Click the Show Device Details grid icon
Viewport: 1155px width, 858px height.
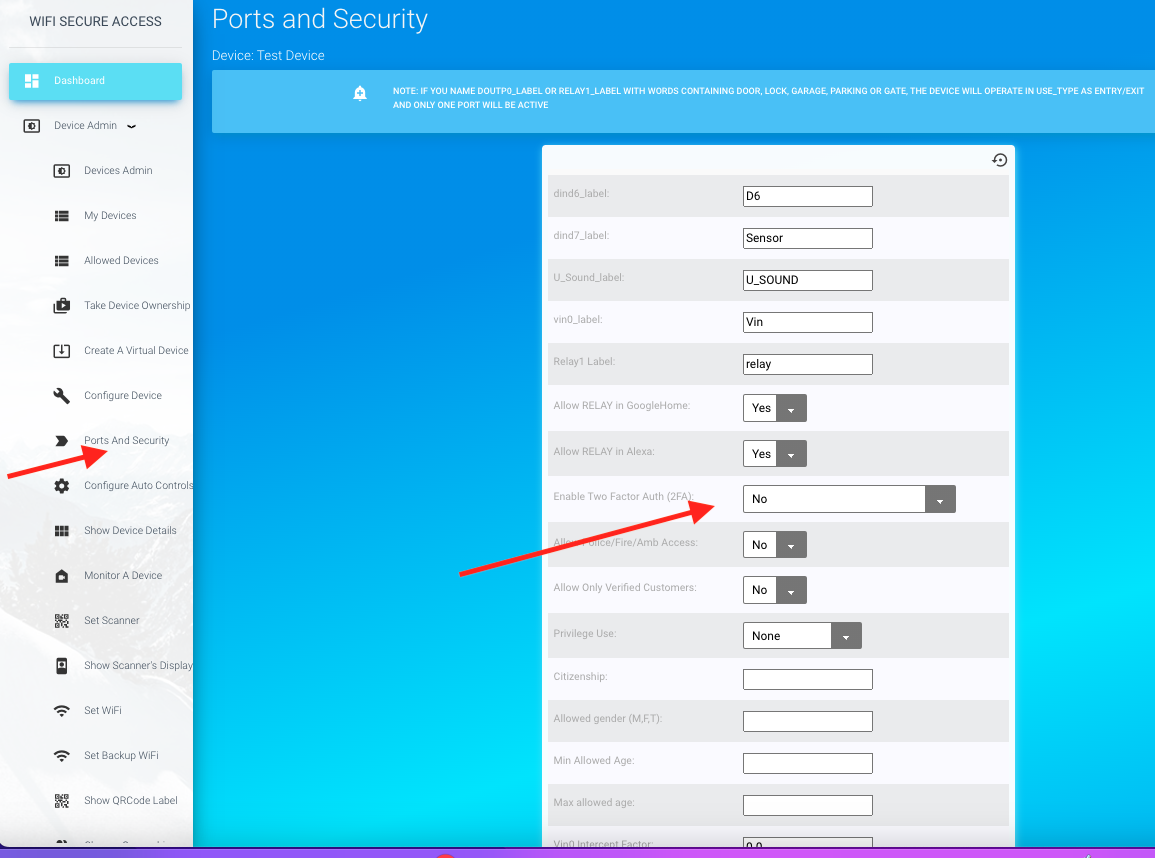coord(62,531)
